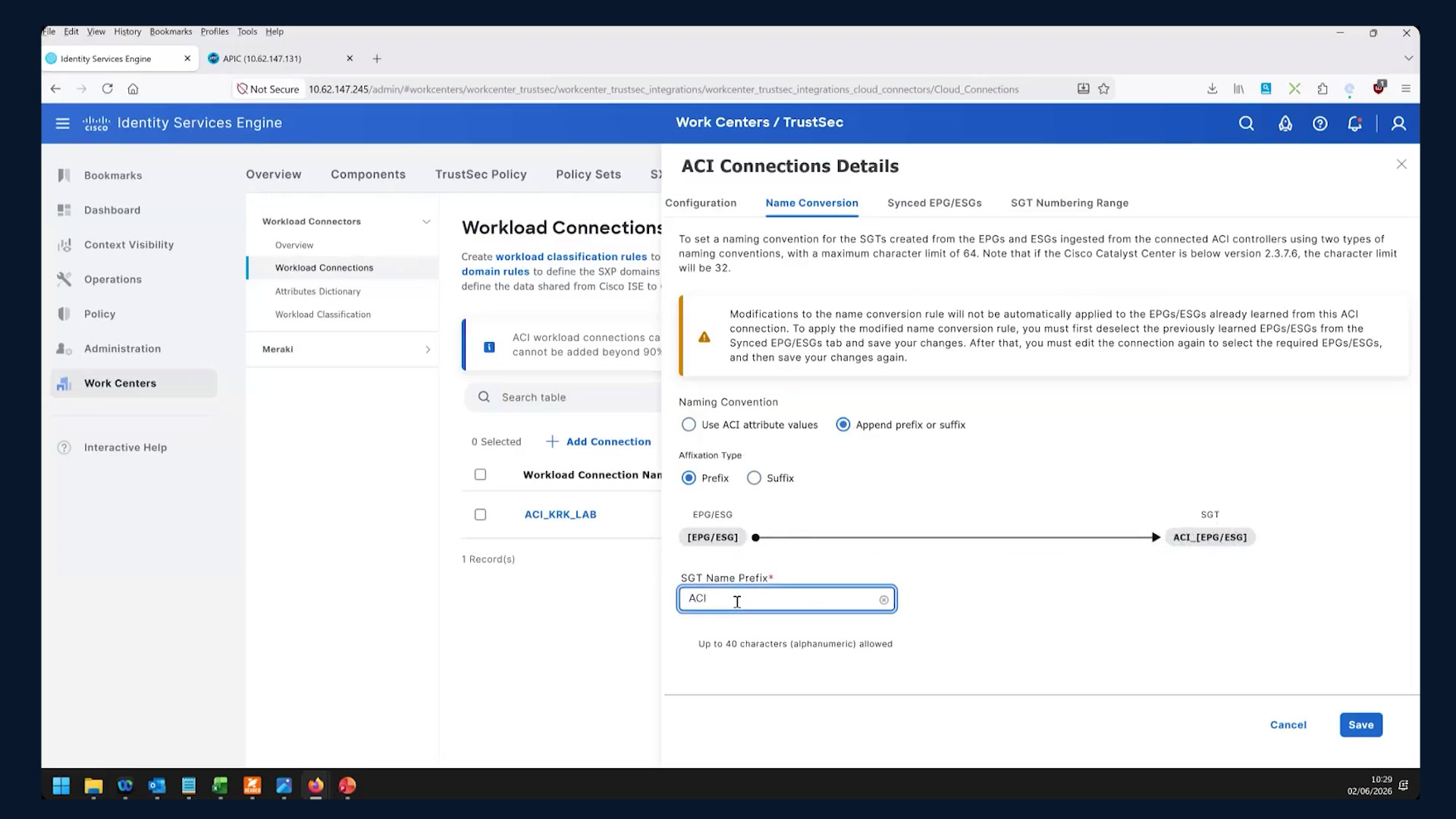Go to the browser home page icon
The width and height of the screenshot is (1456, 819).
[x=133, y=89]
